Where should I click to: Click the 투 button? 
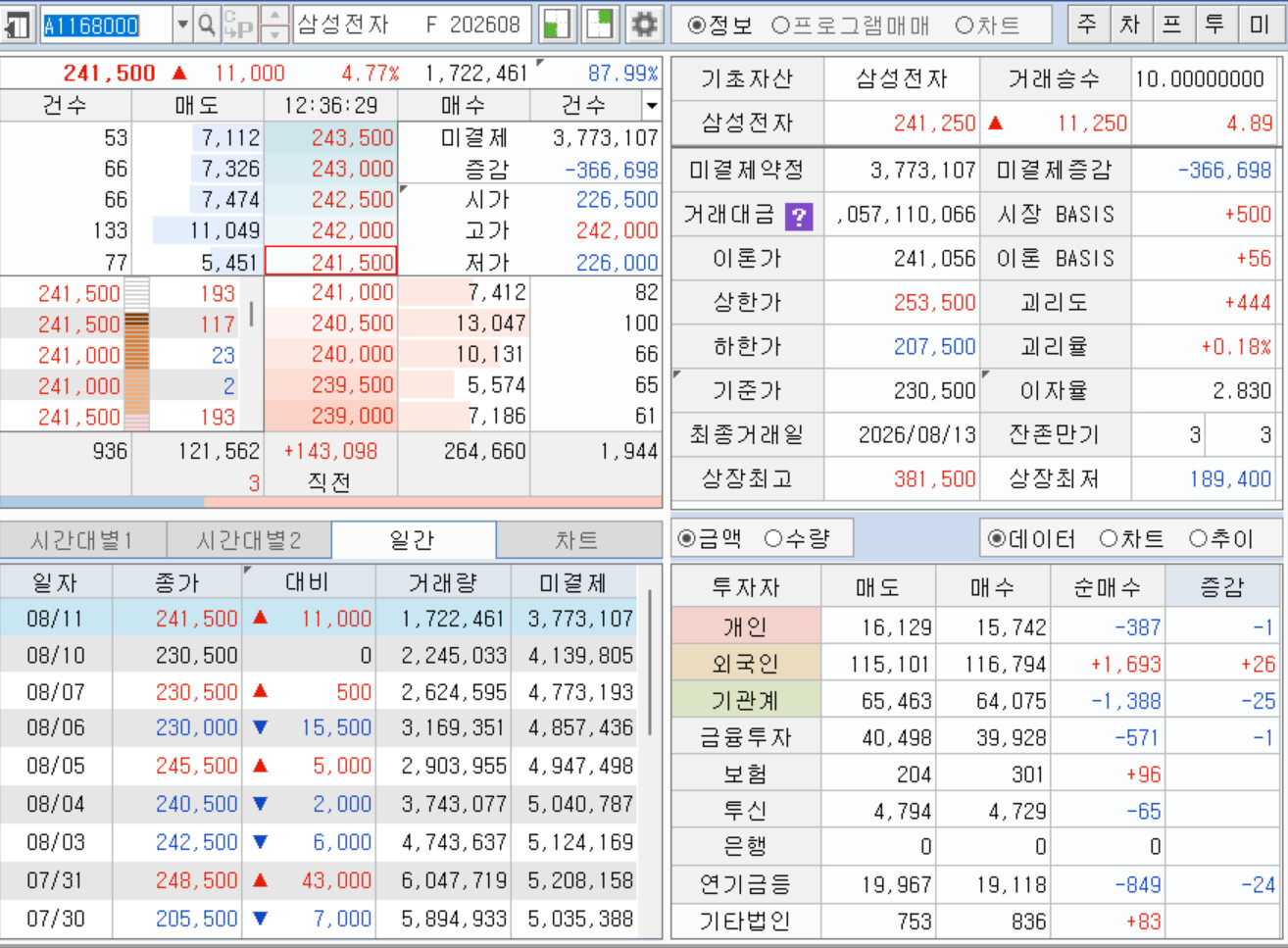pos(1215,25)
